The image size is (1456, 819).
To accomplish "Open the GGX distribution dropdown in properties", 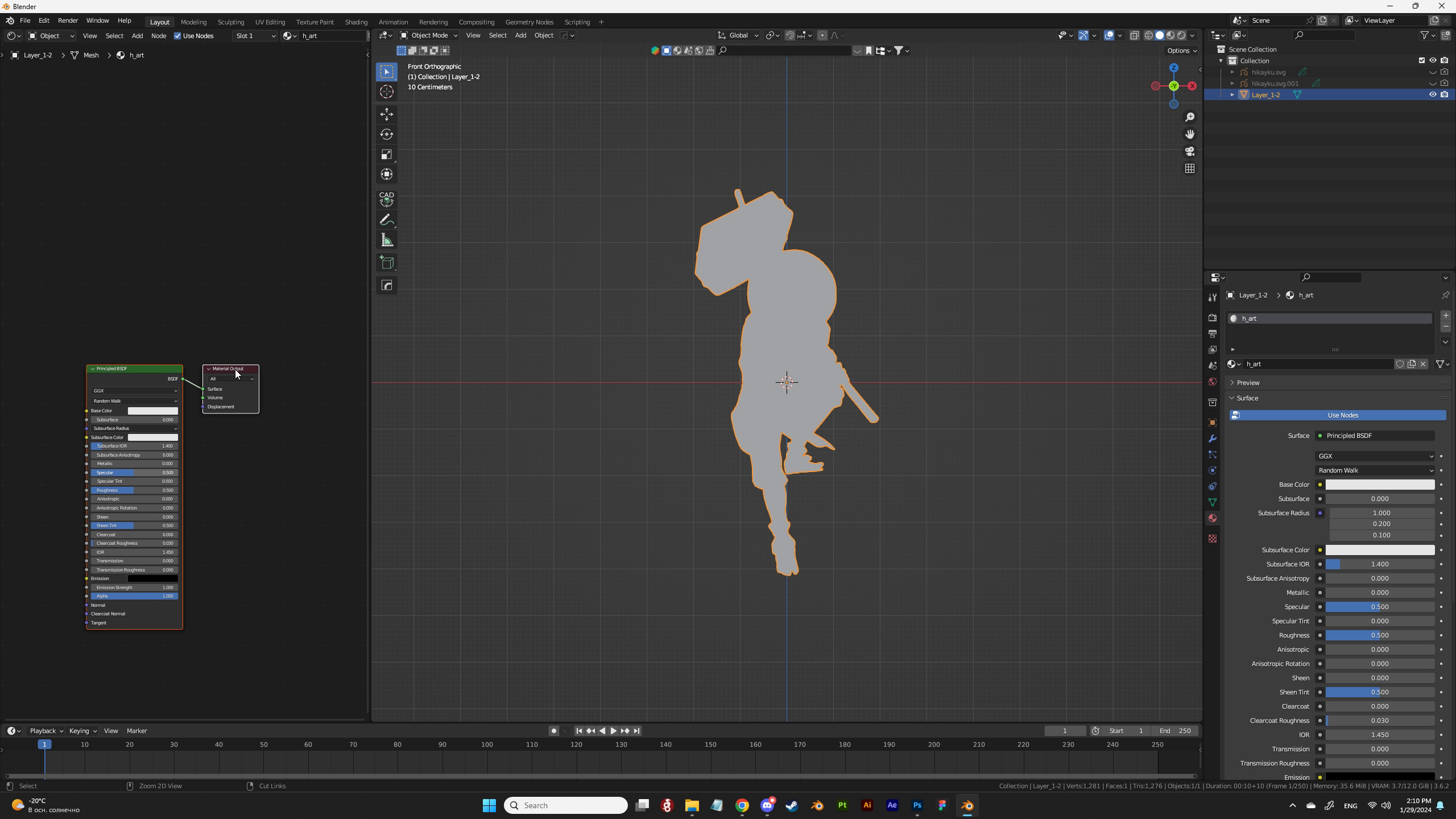I will 1374,456.
